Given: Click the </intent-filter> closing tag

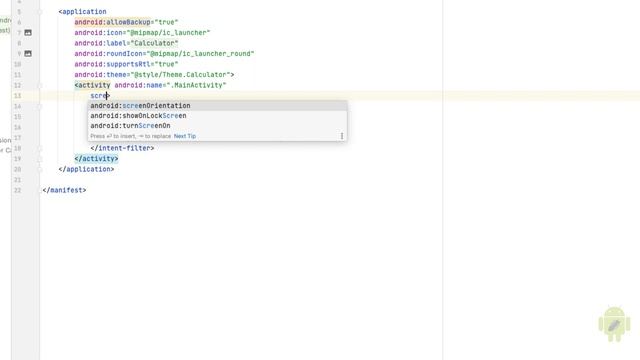Looking at the screenshot, I should pos(122,148).
